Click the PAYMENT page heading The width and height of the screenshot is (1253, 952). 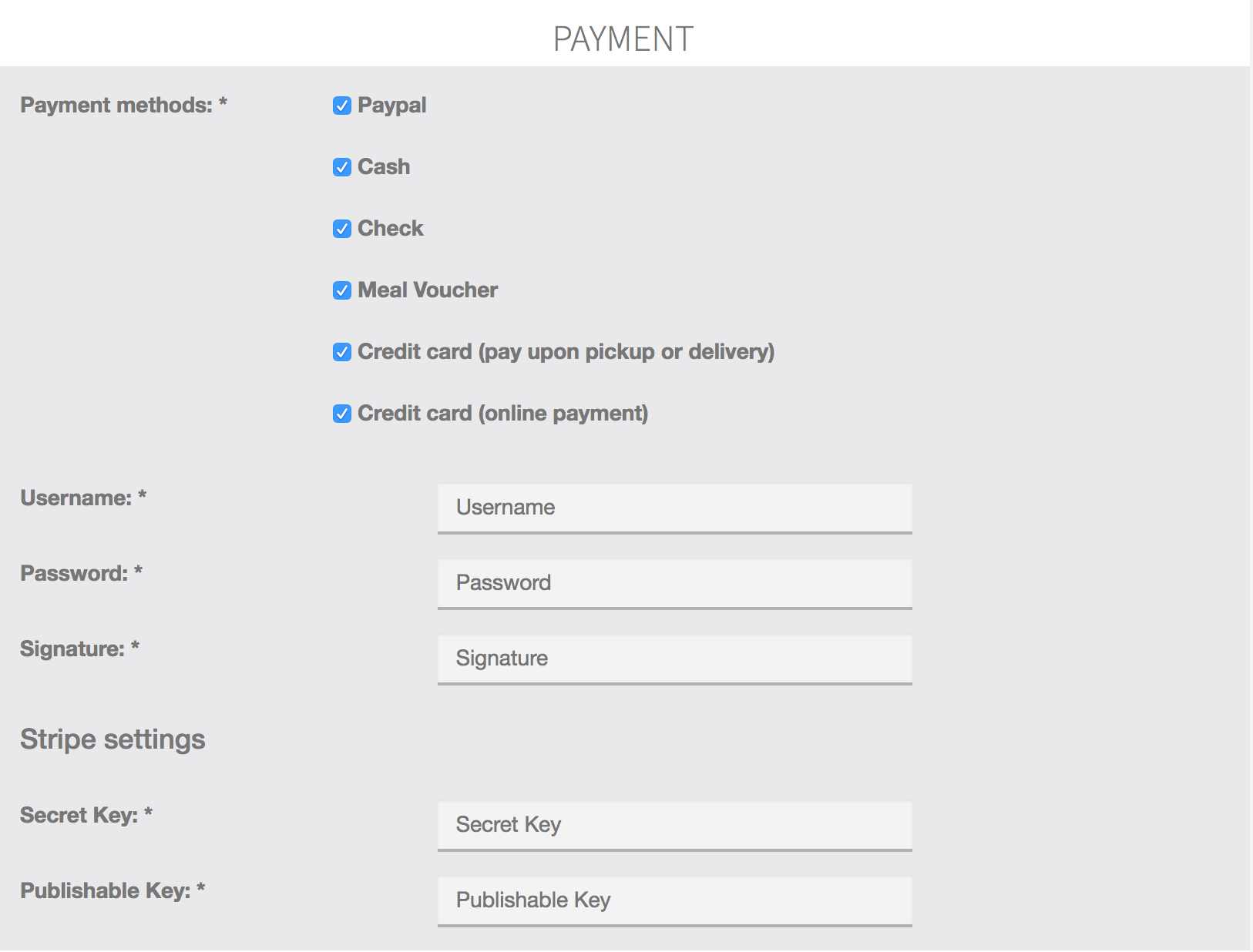tap(623, 39)
